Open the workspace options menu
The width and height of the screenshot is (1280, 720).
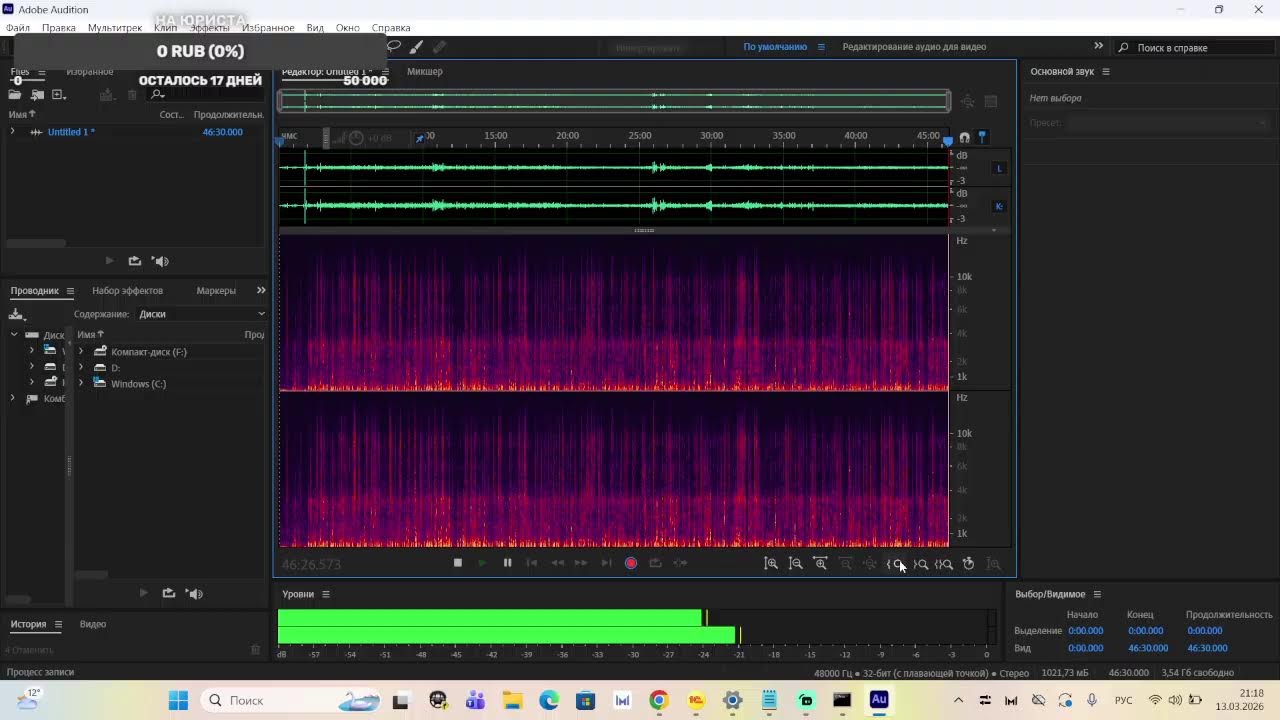point(821,47)
